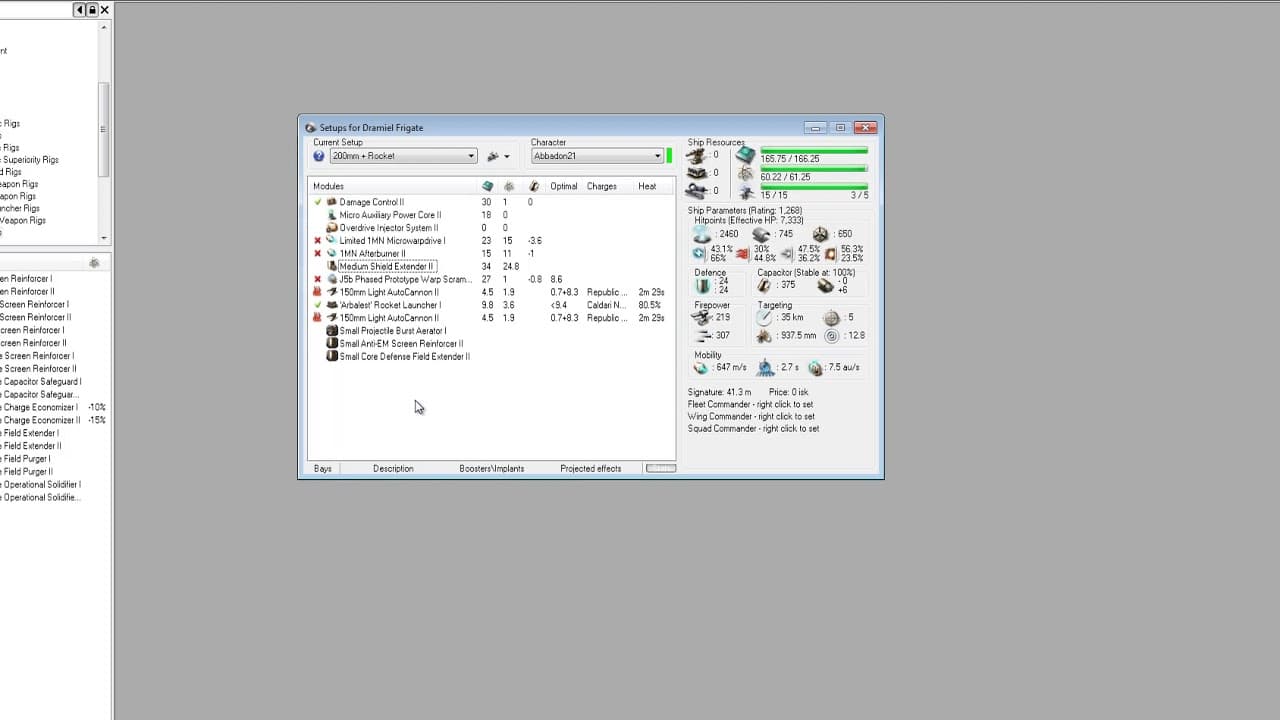Click the CPU usage green progress bar
The height and width of the screenshot is (720, 1280).
[814, 151]
